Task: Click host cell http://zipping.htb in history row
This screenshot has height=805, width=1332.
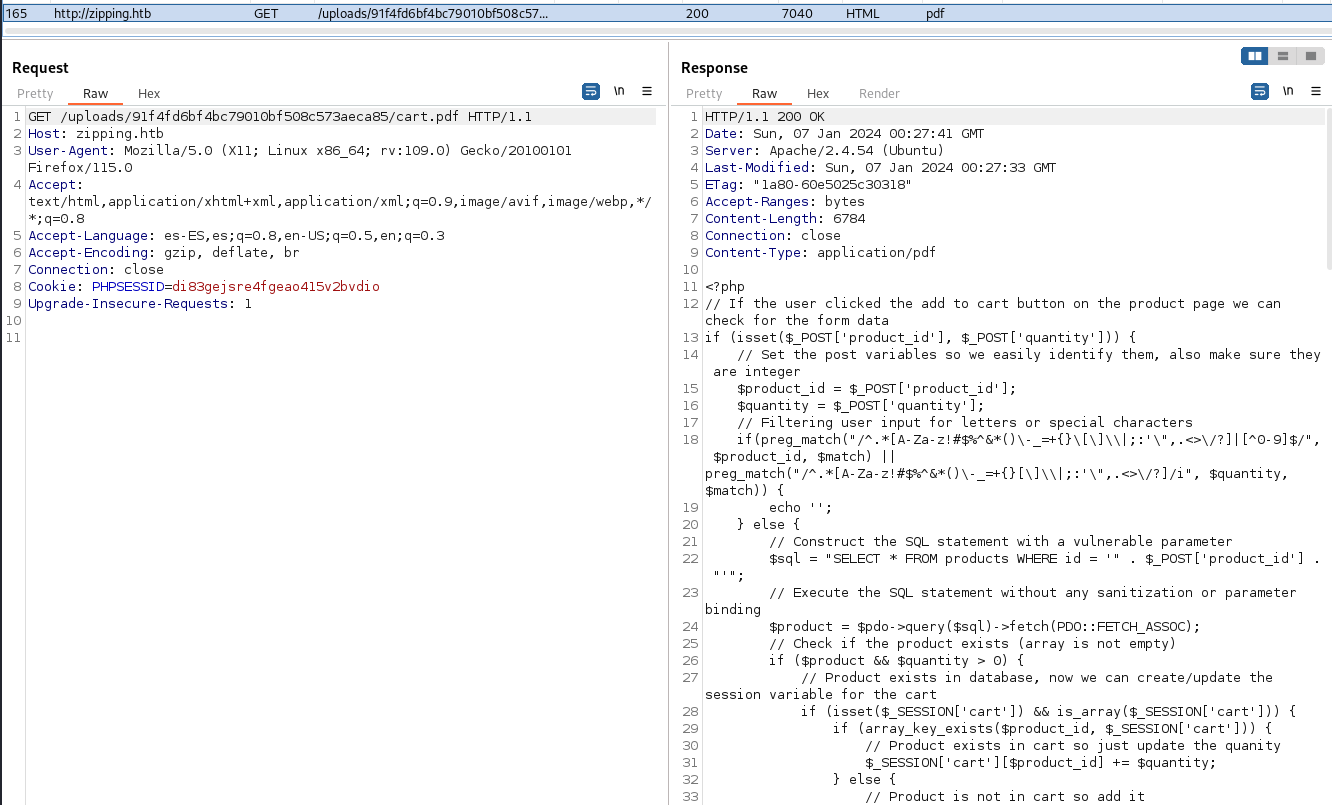Action: (x=102, y=14)
